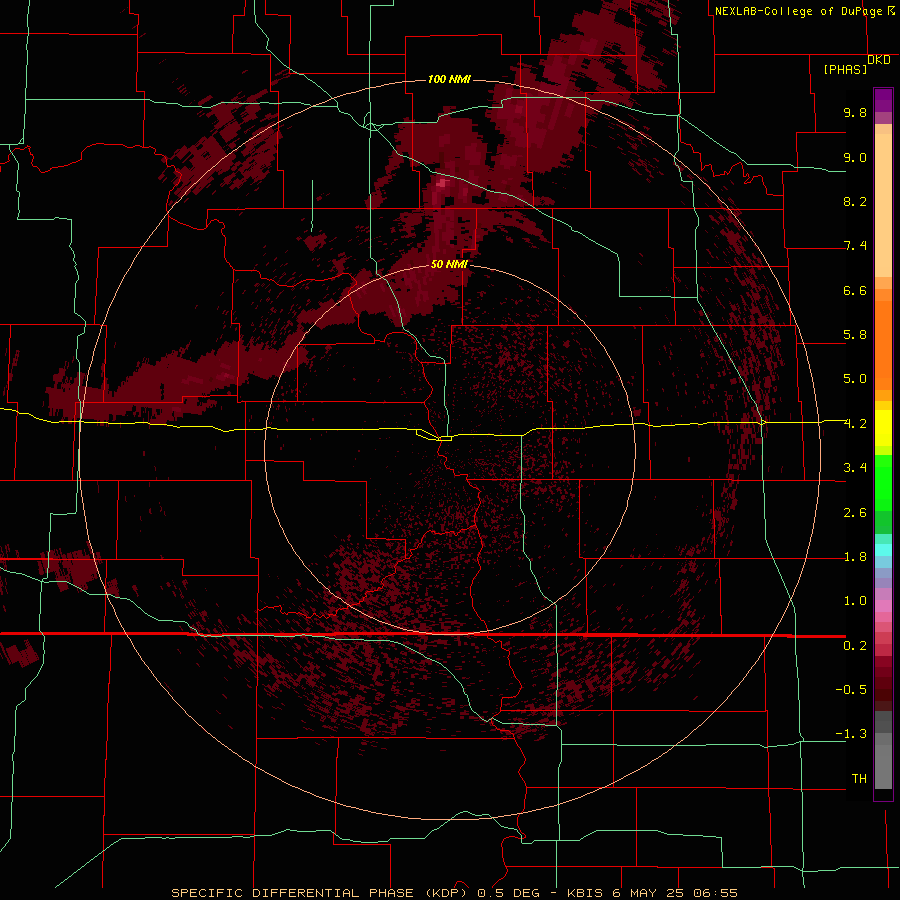
Task: Select the 9.8 value on the color scale
Action: click(x=855, y=112)
